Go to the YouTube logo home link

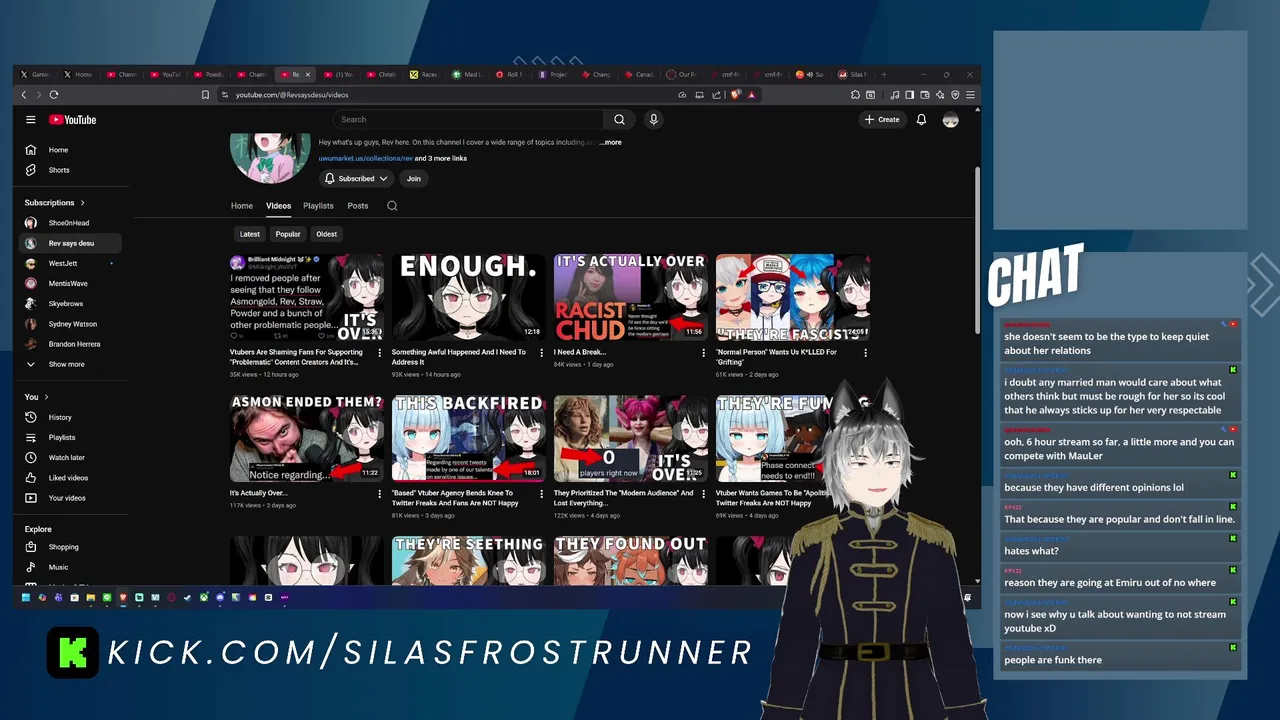(73, 120)
